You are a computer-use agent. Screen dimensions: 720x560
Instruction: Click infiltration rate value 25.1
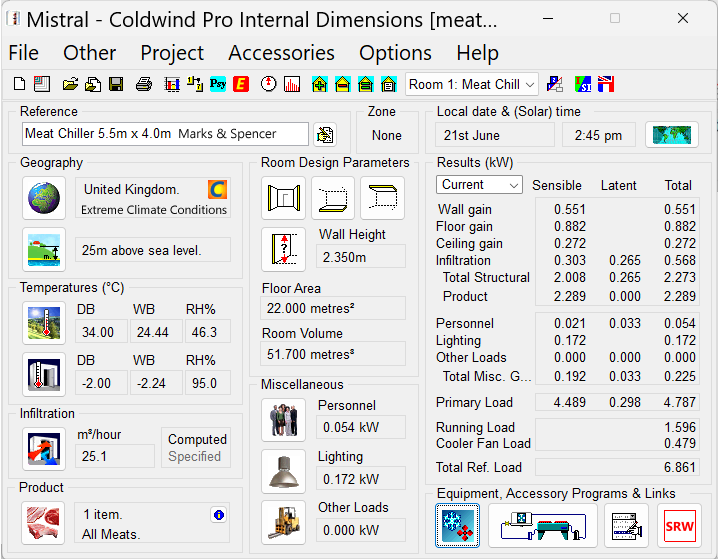point(115,456)
